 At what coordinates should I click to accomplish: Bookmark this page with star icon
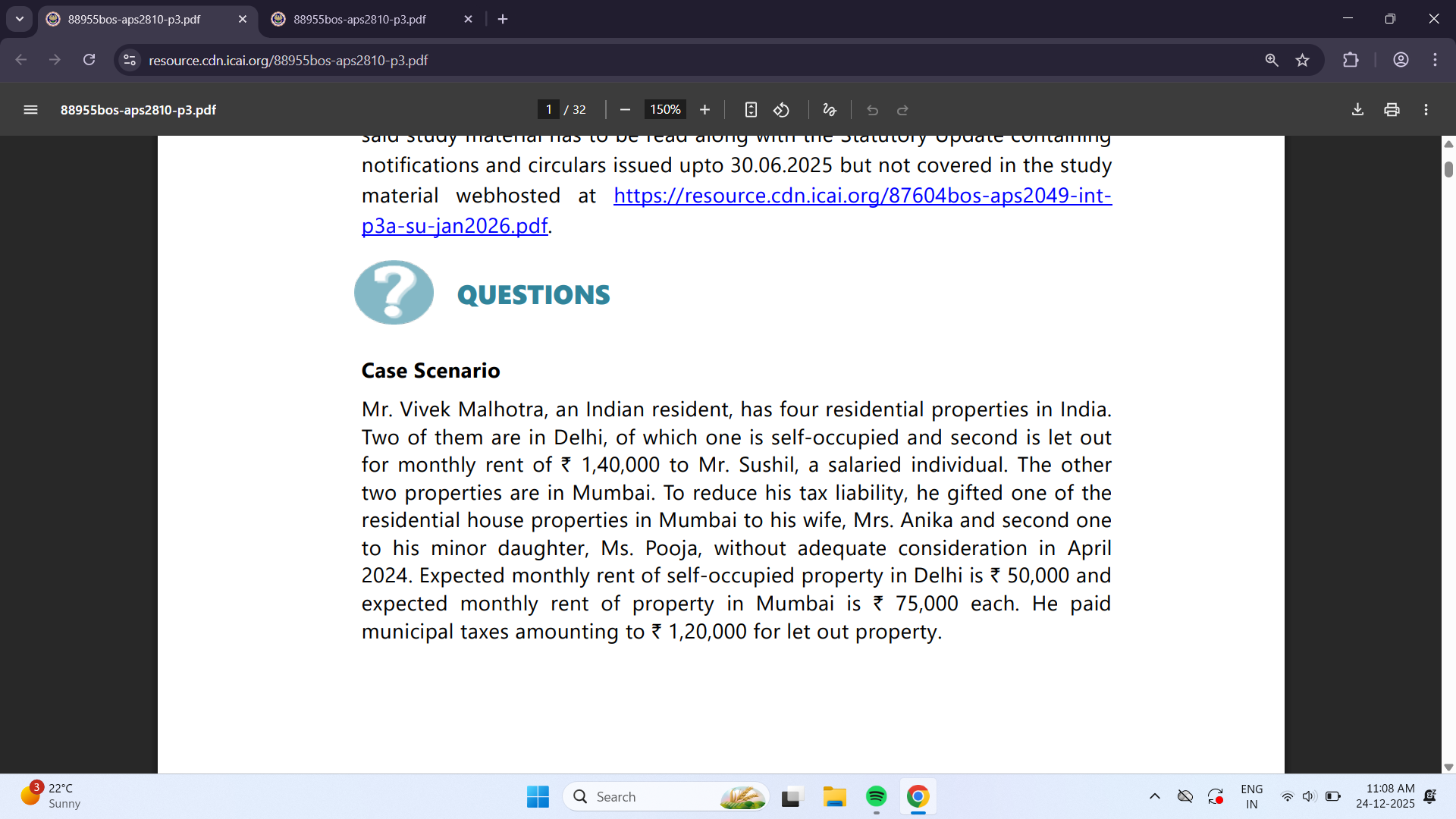coord(1302,60)
